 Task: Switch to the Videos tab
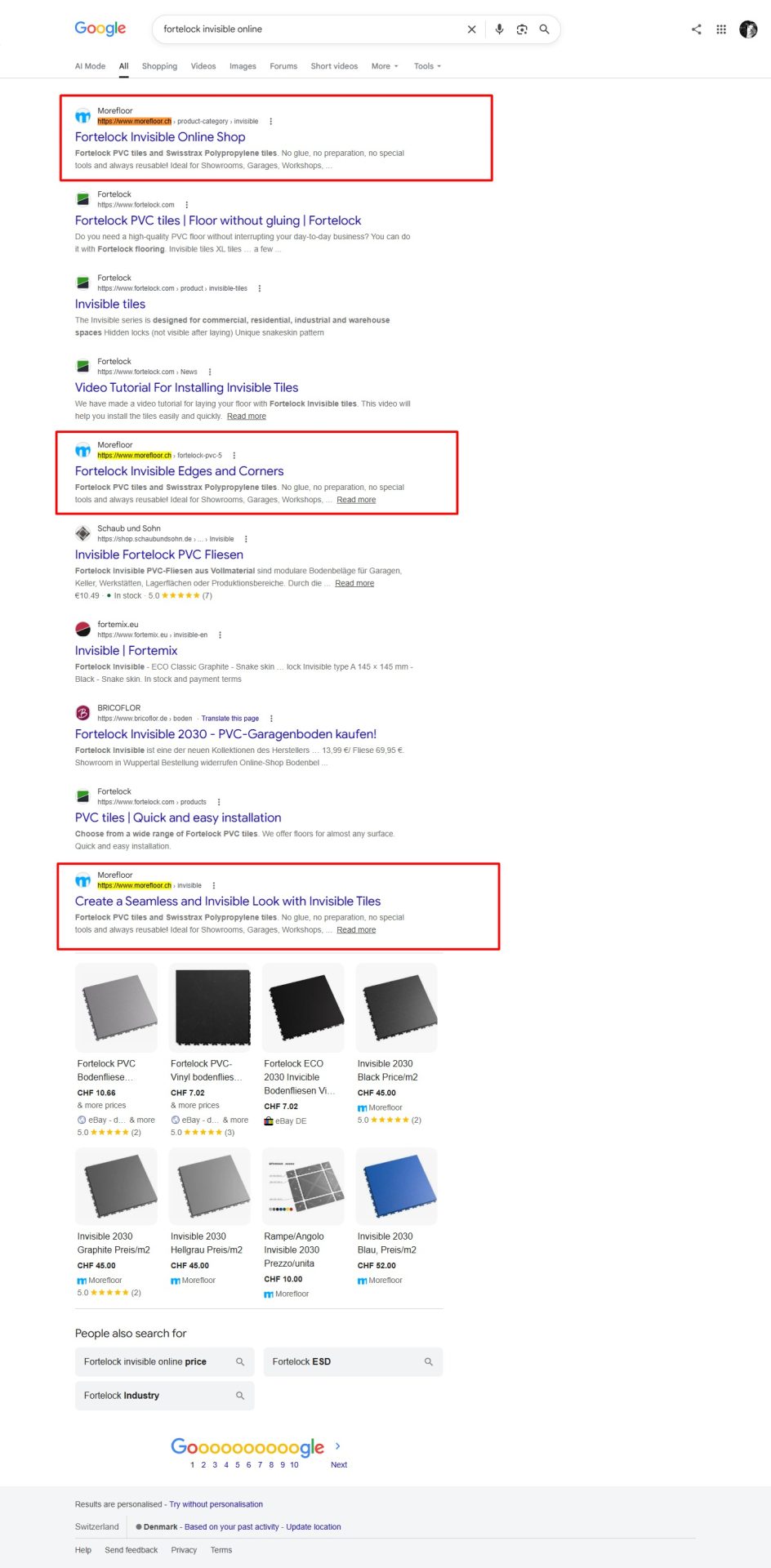pos(203,66)
